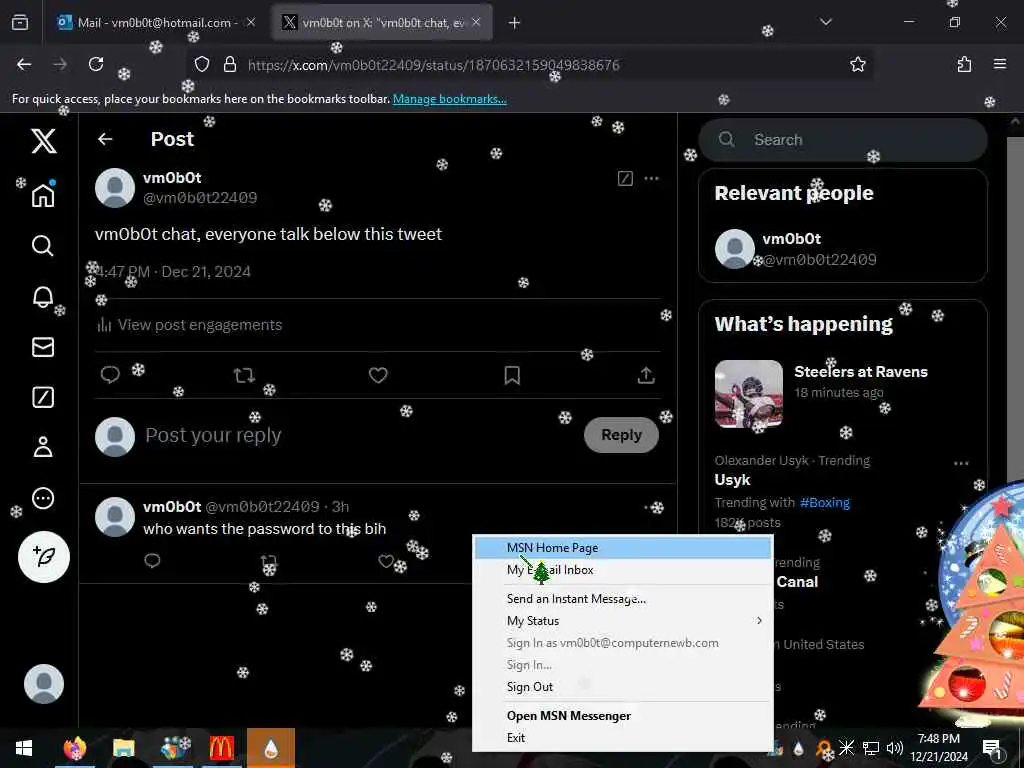Screen dimensions: 1024x768
Task: Click the X logo in sidebar
Action: coord(44,140)
